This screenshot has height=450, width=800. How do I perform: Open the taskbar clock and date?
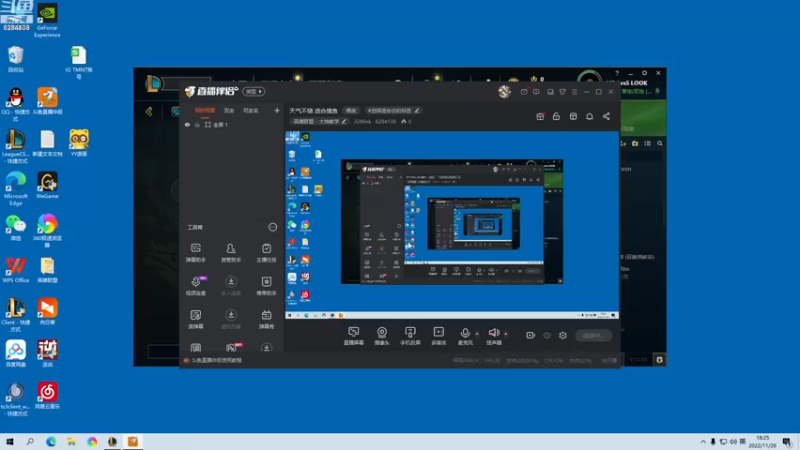point(762,442)
